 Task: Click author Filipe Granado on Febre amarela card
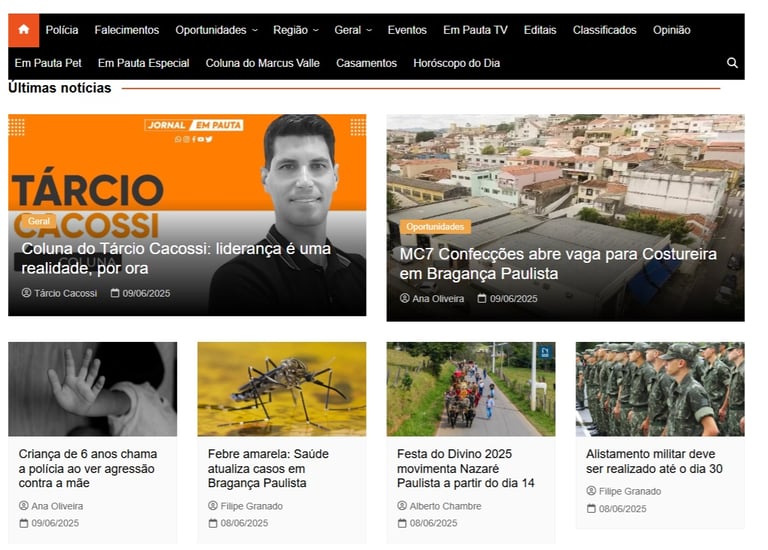[251, 506]
